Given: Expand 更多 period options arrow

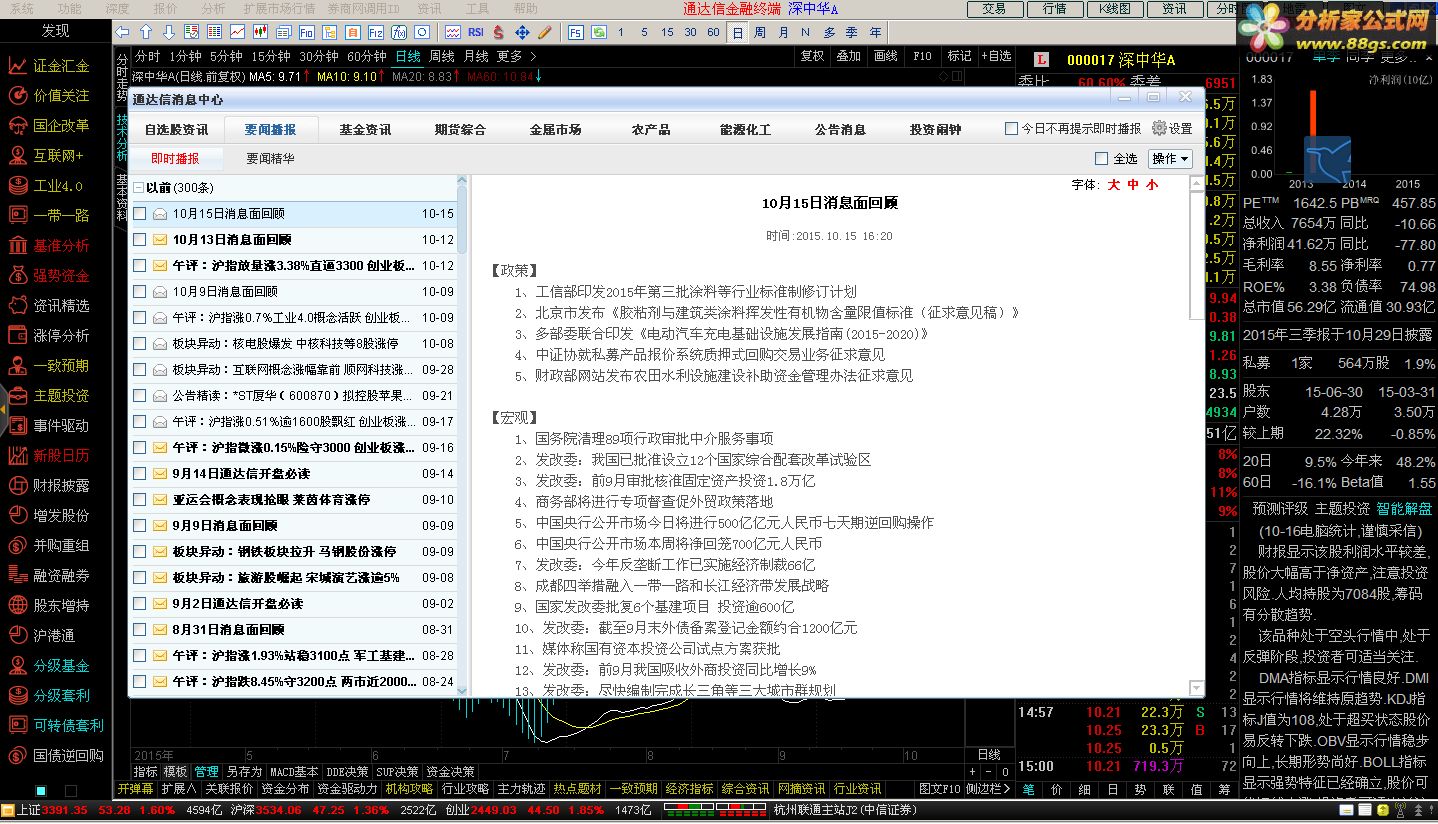Looking at the screenshot, I should point(534,57).
